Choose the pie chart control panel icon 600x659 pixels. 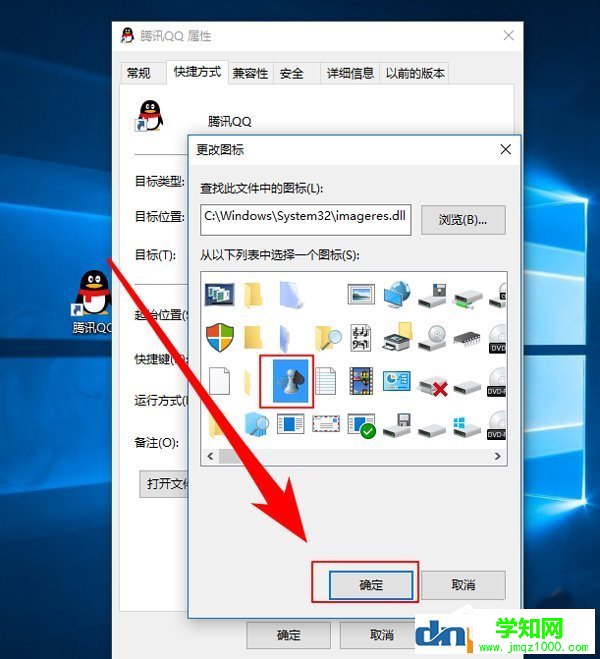click(x=397, y=380)
